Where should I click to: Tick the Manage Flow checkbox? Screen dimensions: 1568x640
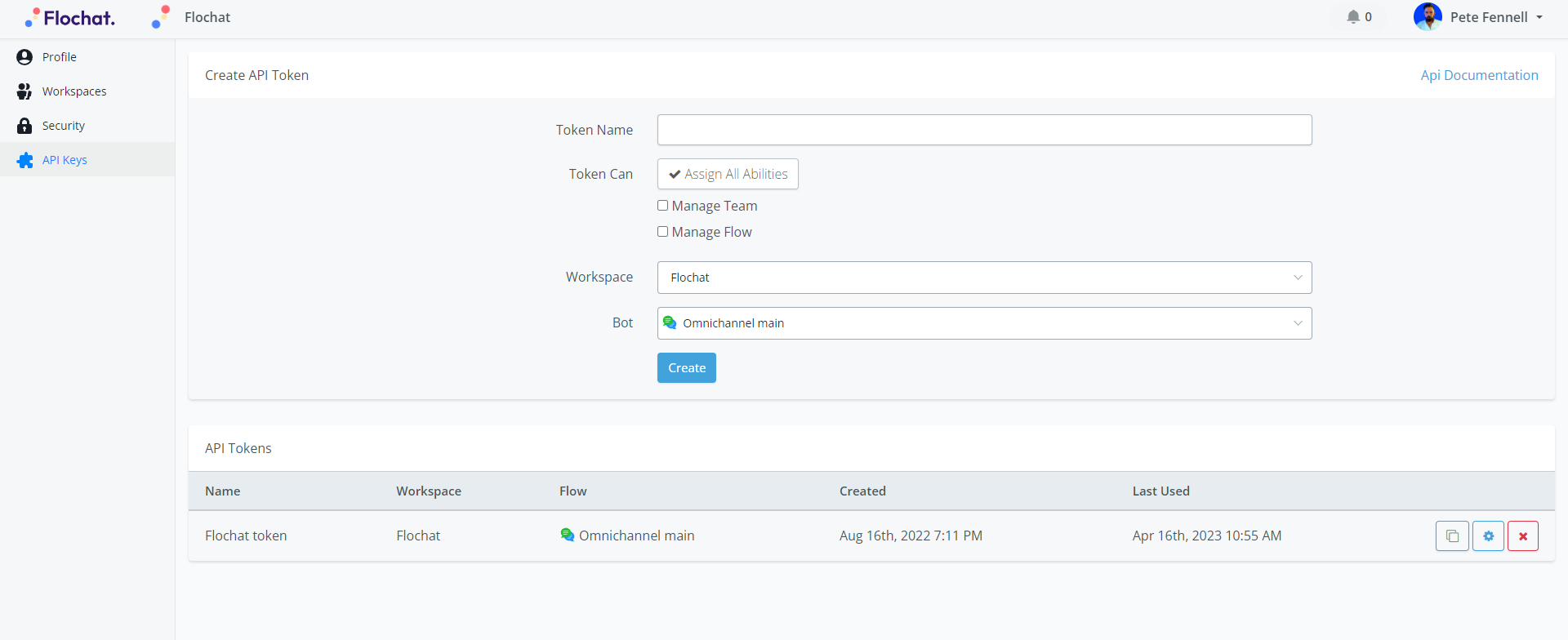[663, 232]
